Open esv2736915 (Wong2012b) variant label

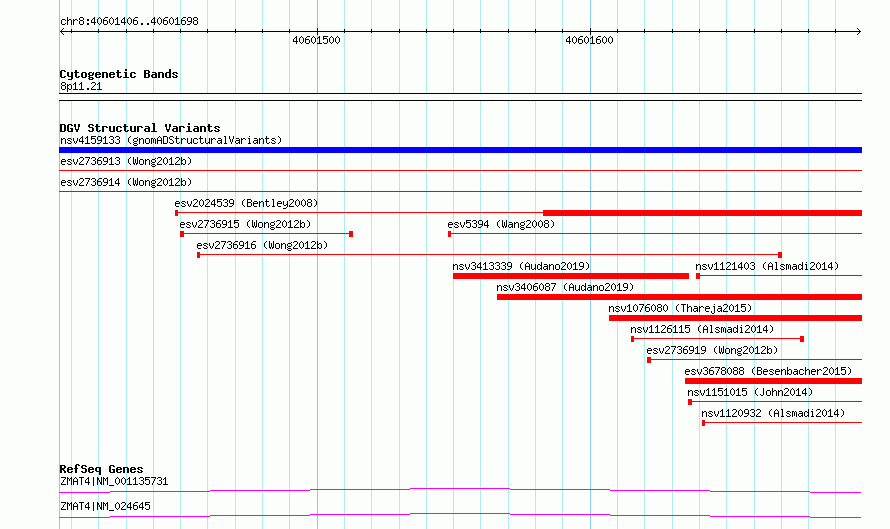click(x=245, y=224)
